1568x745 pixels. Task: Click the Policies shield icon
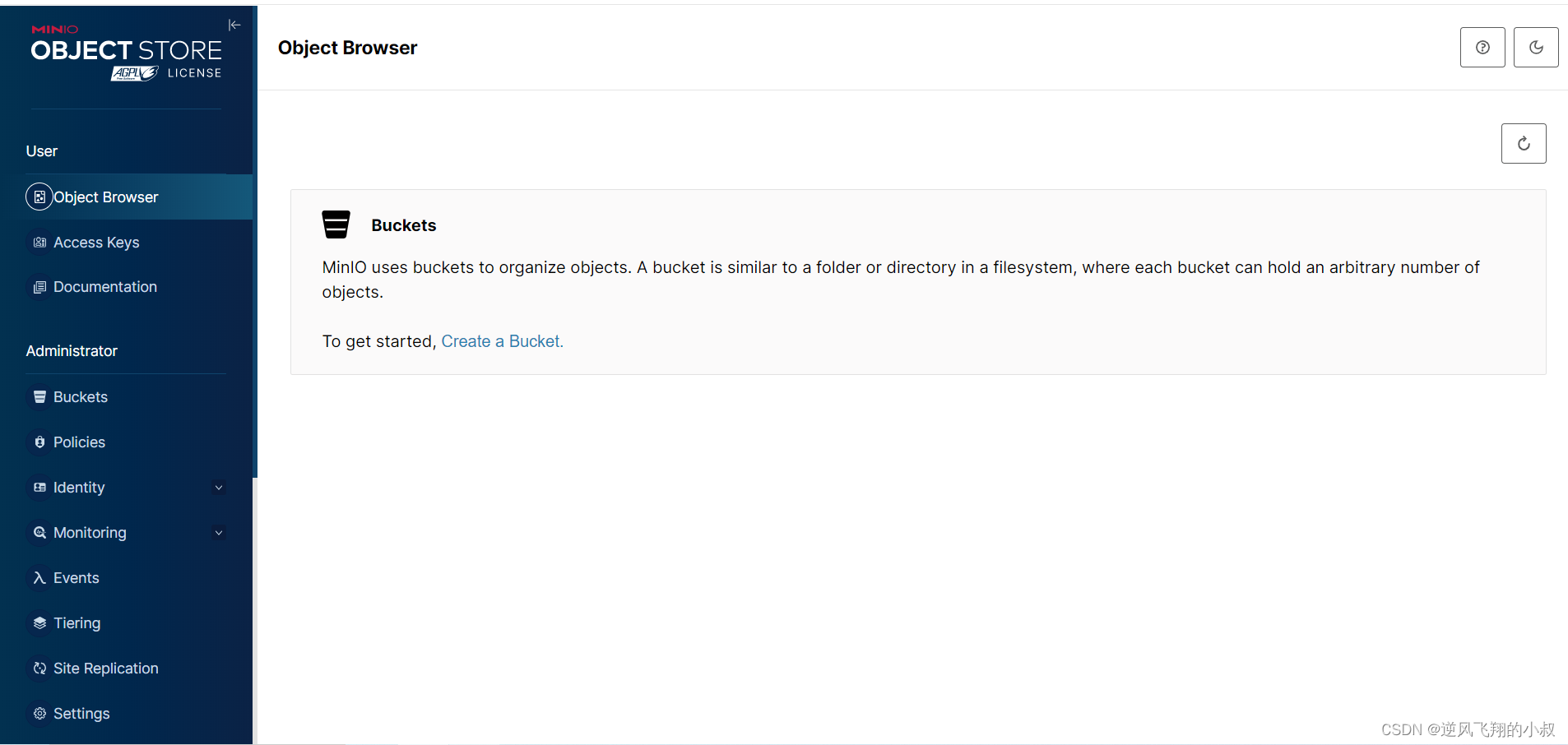pos(39,442)
